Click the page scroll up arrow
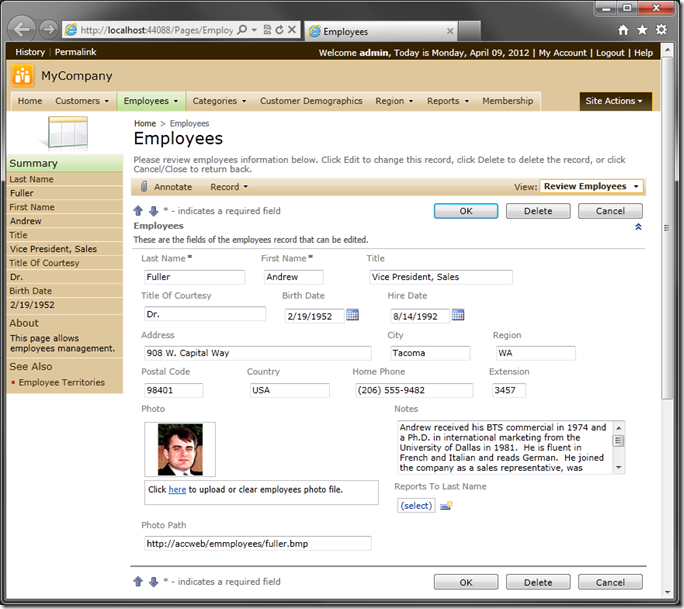This screenshot has width=684, height=609. click(667, 50)
